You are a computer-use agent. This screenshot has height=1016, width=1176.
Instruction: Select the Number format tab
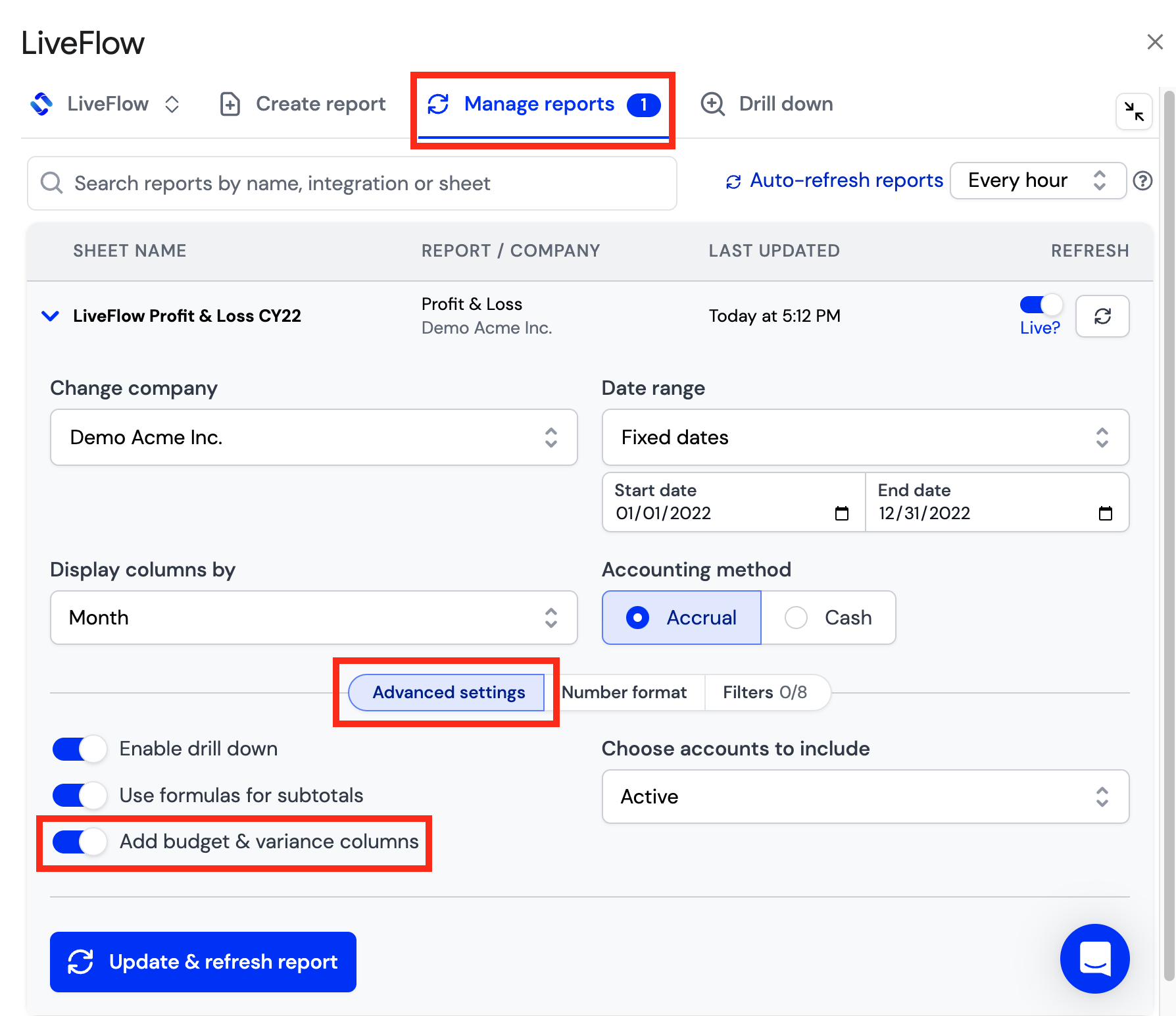[624, 692]
